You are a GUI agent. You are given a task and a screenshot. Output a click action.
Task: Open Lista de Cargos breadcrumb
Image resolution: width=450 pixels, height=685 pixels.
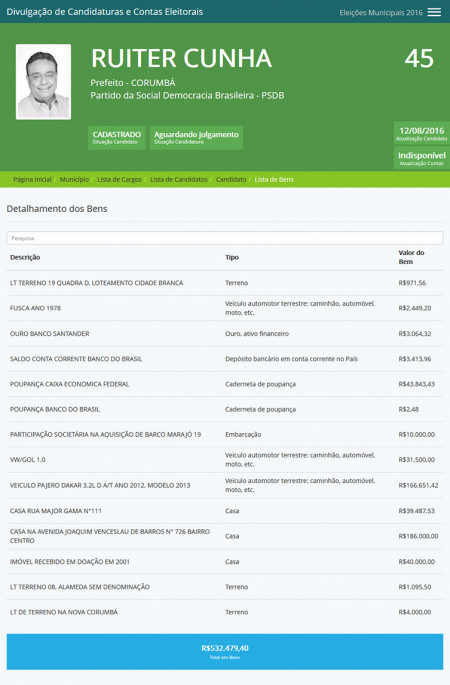[x=119, y=180]
